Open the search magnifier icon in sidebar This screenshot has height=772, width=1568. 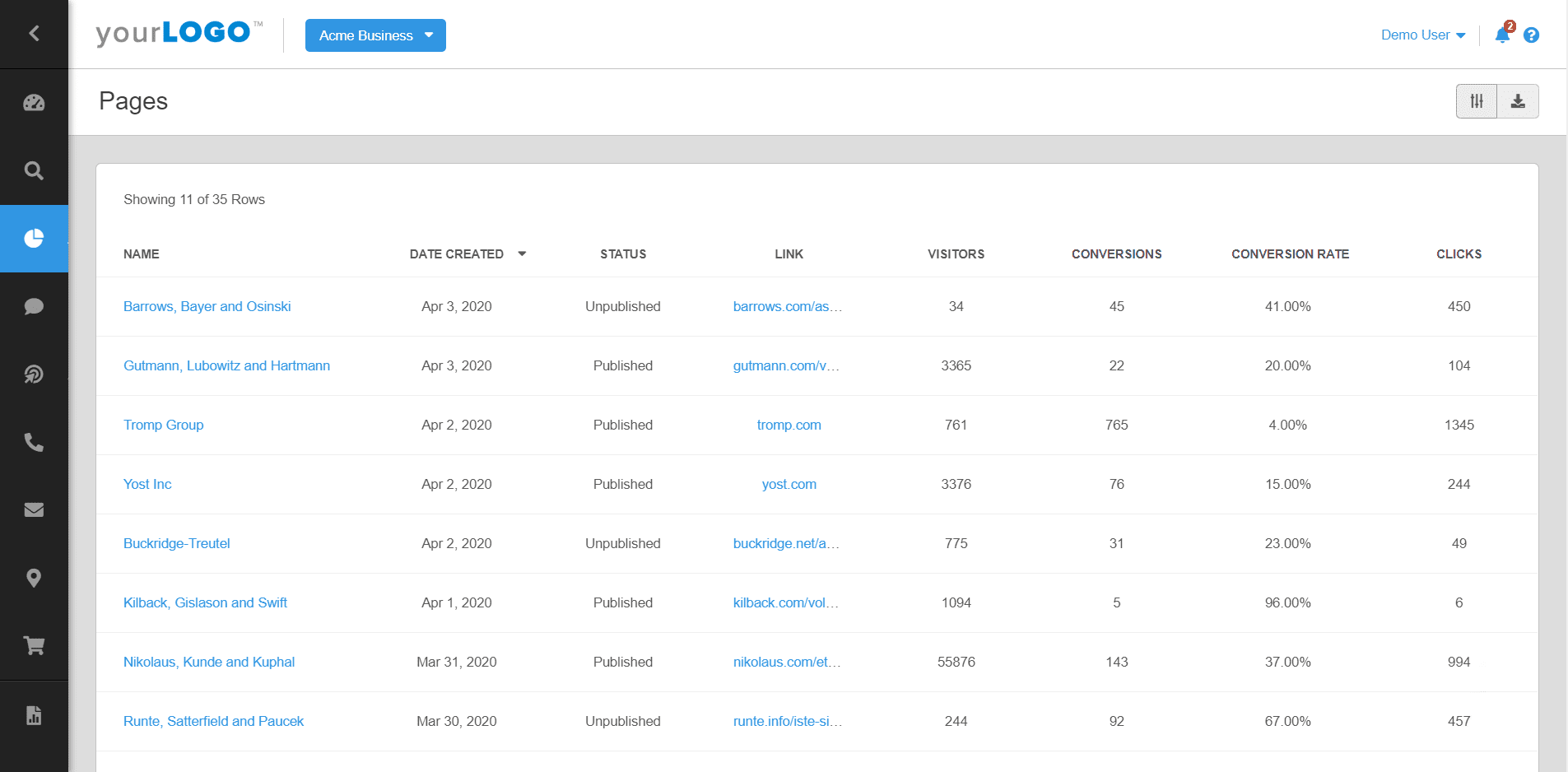(x=34, y=170)
